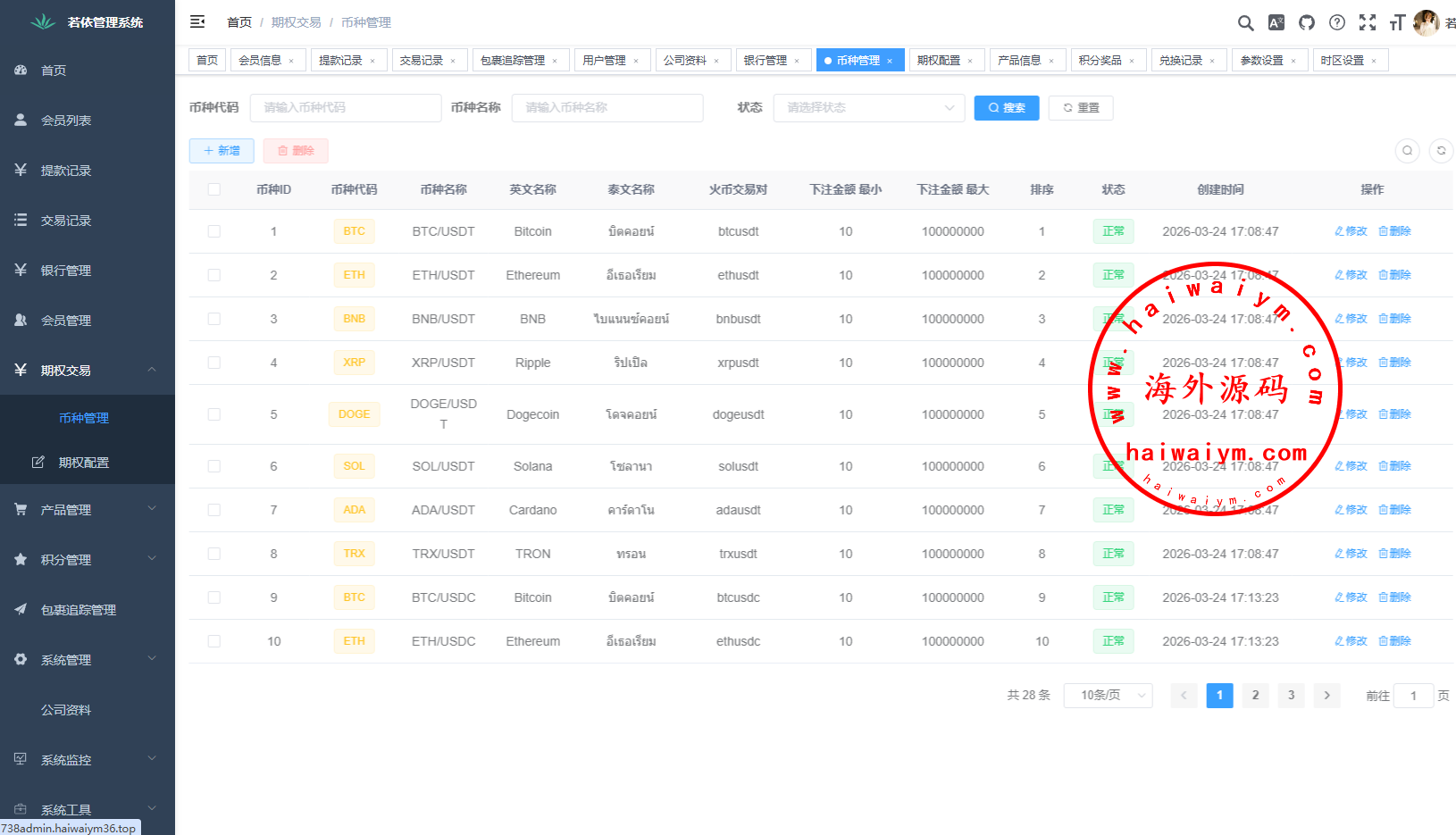
Task: Check the row for TRX/USDT
Action: pyautogui.click(x=214, y=554)
